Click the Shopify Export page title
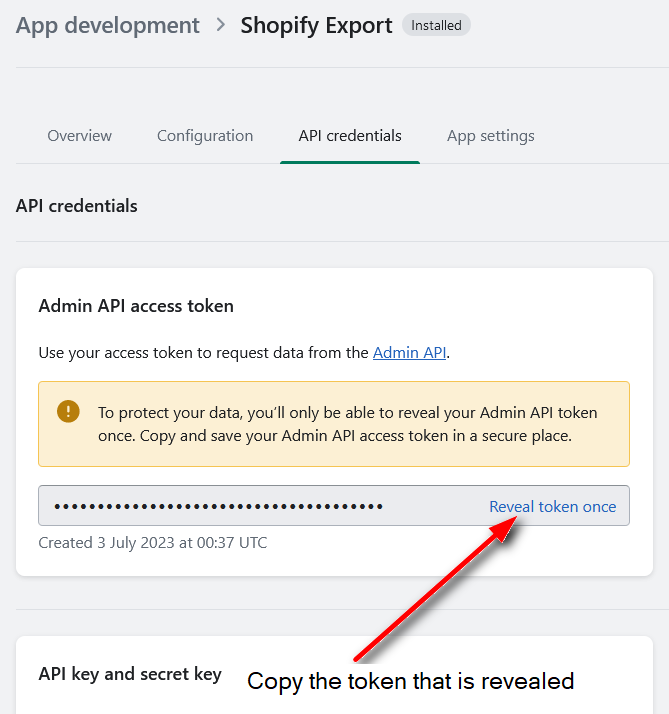The width and height of the screenshot is (669, 714). coord(316,26)
